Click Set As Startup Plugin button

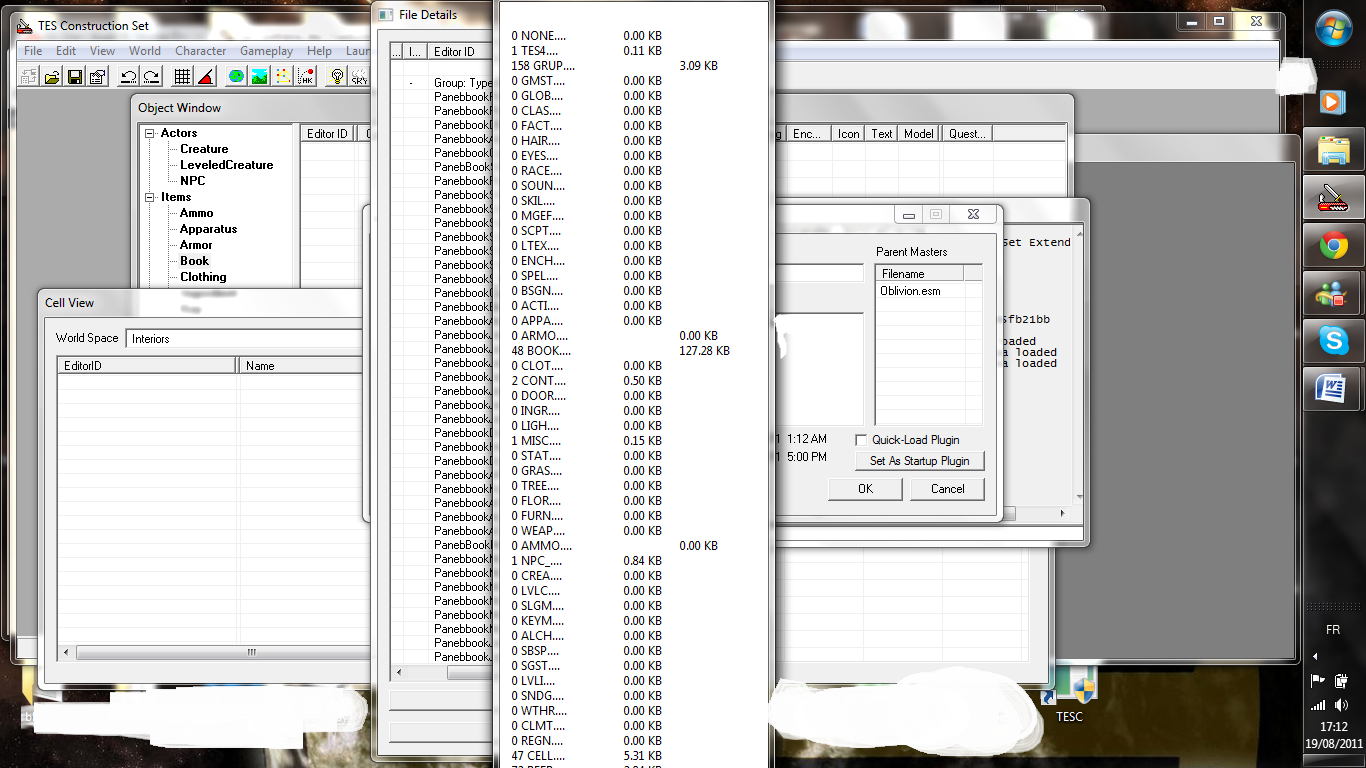(x=920, y=461)
